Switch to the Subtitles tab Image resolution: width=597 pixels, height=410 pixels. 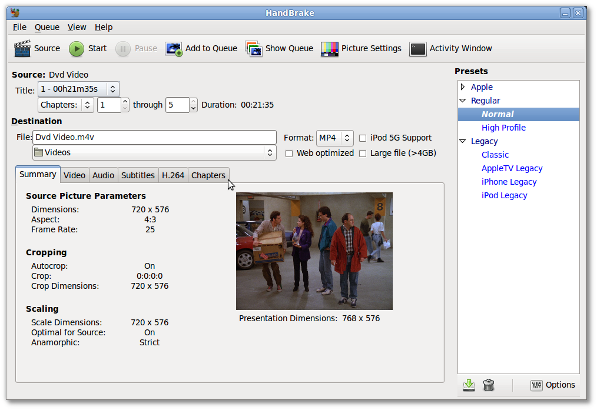[138, 175]
